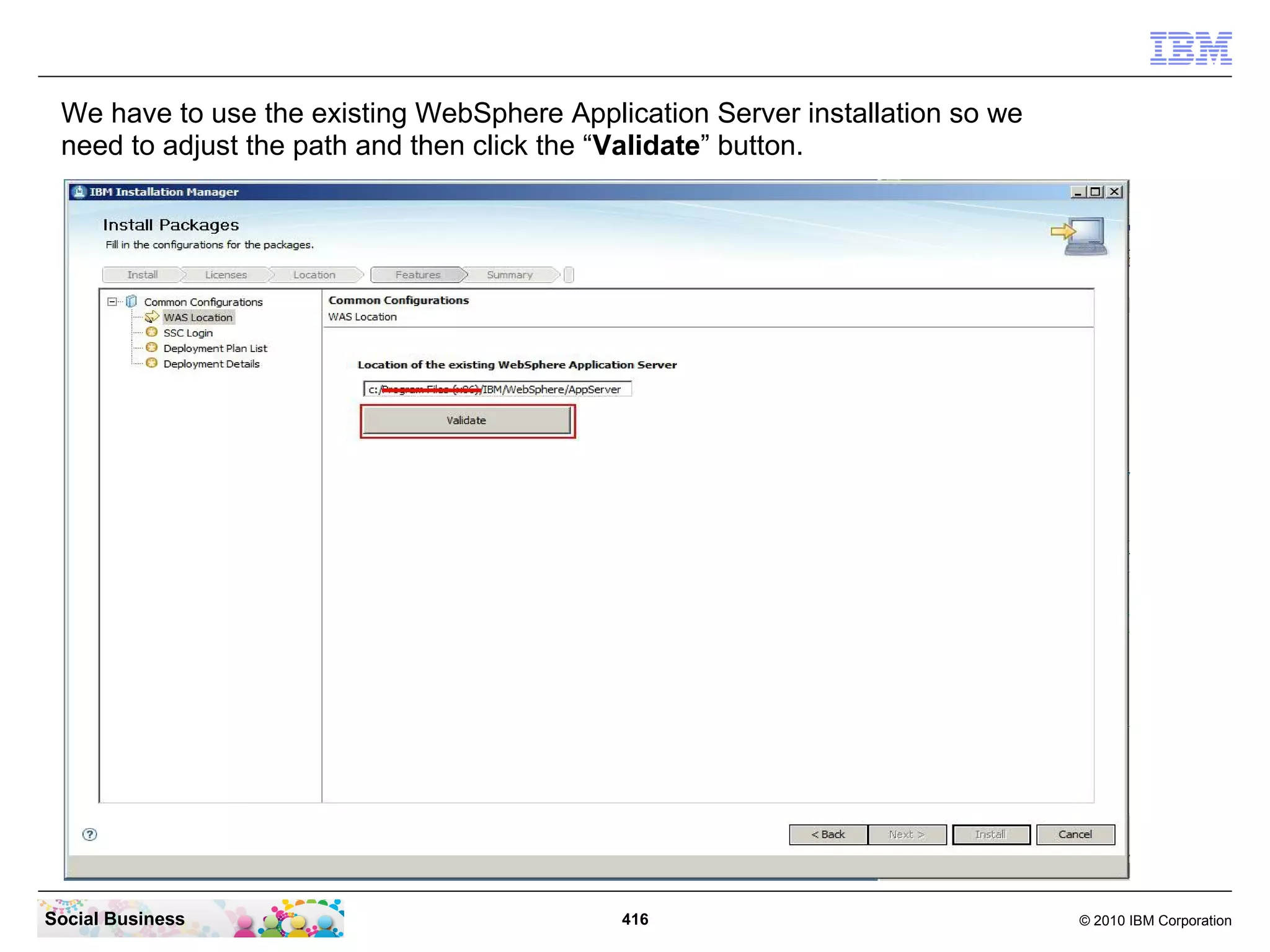Image resolution: width=1270 pixels, height=952 pixels.
Task: Go to the Licenses wizard step
Action: click(226, 275)
